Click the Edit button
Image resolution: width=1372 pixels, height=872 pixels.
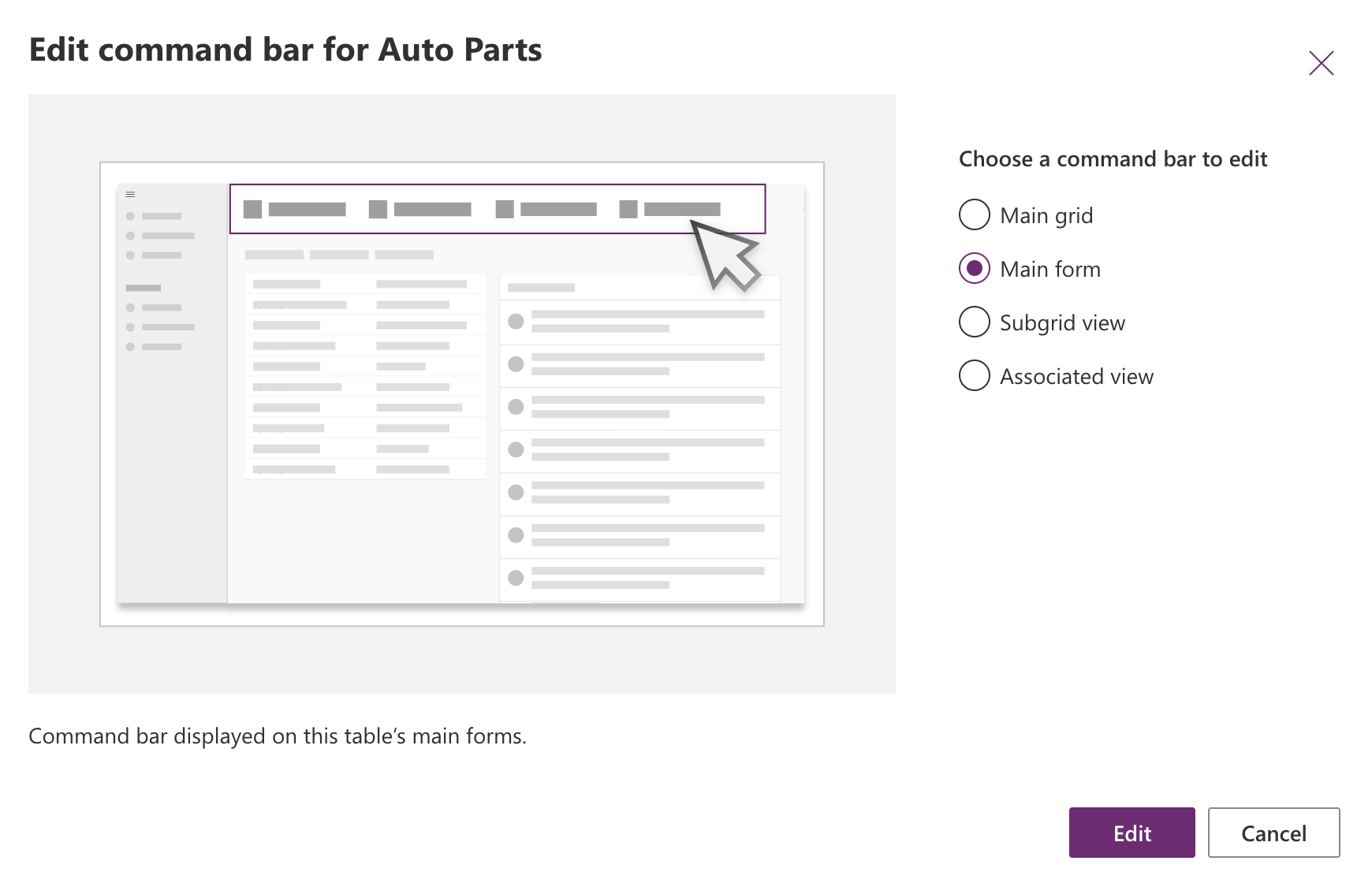(1132, 833)
